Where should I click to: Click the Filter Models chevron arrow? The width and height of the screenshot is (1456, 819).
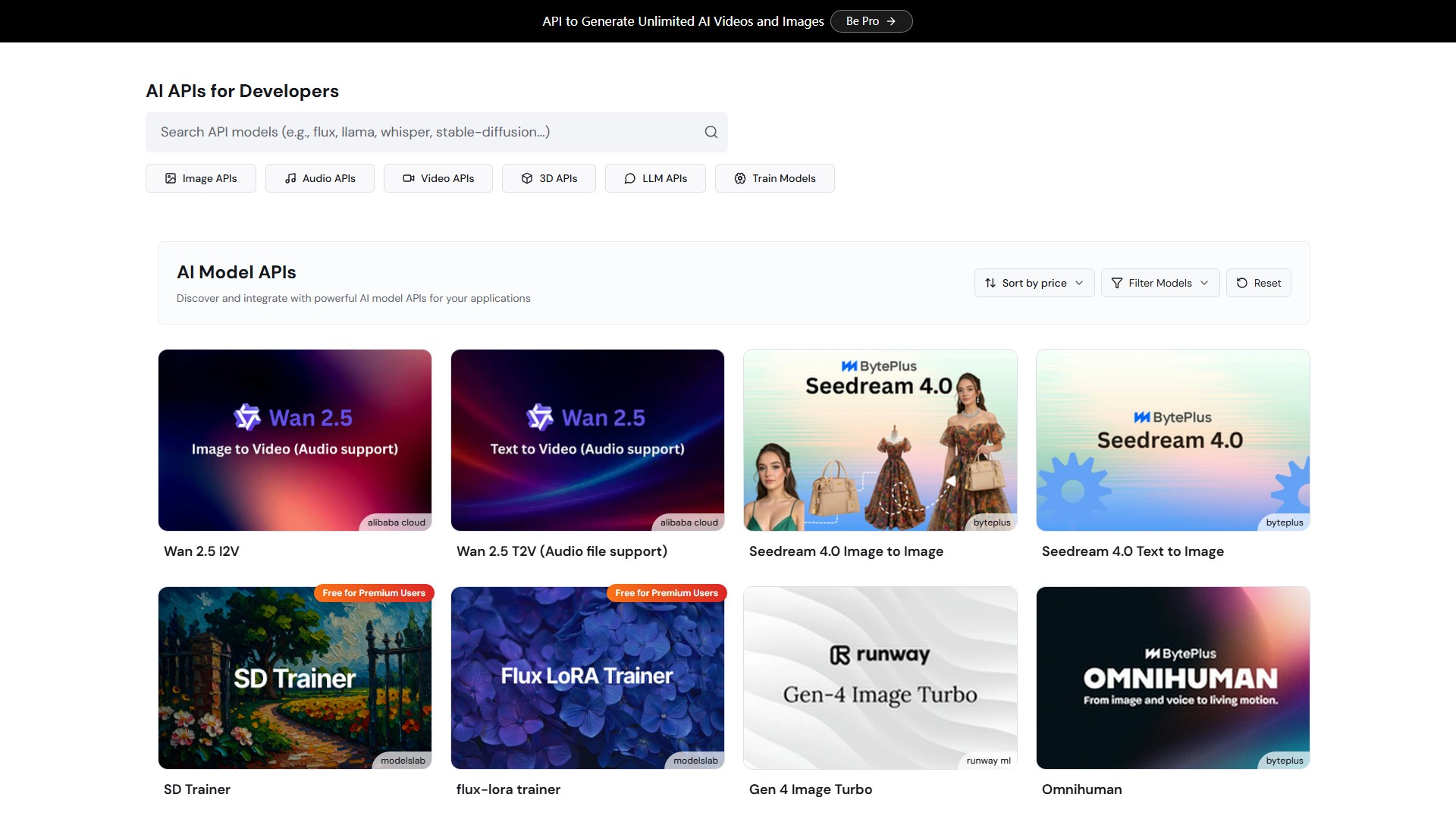pyautogui.click(x=1204, y=283)
